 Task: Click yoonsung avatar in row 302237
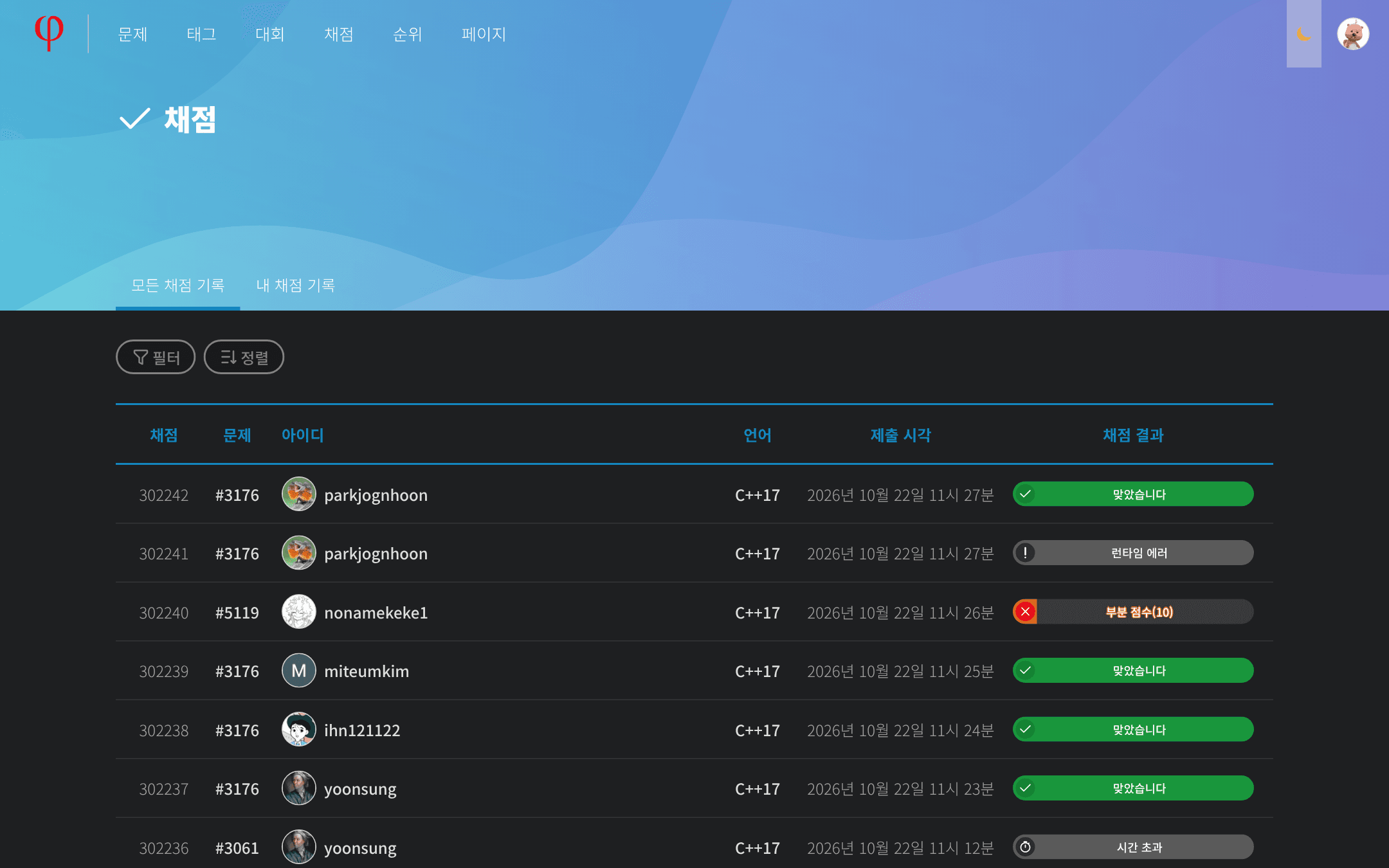(x=299, y=788)
